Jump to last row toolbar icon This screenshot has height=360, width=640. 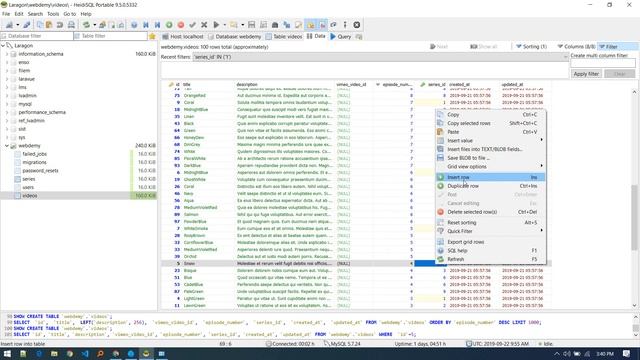point(157,25)
